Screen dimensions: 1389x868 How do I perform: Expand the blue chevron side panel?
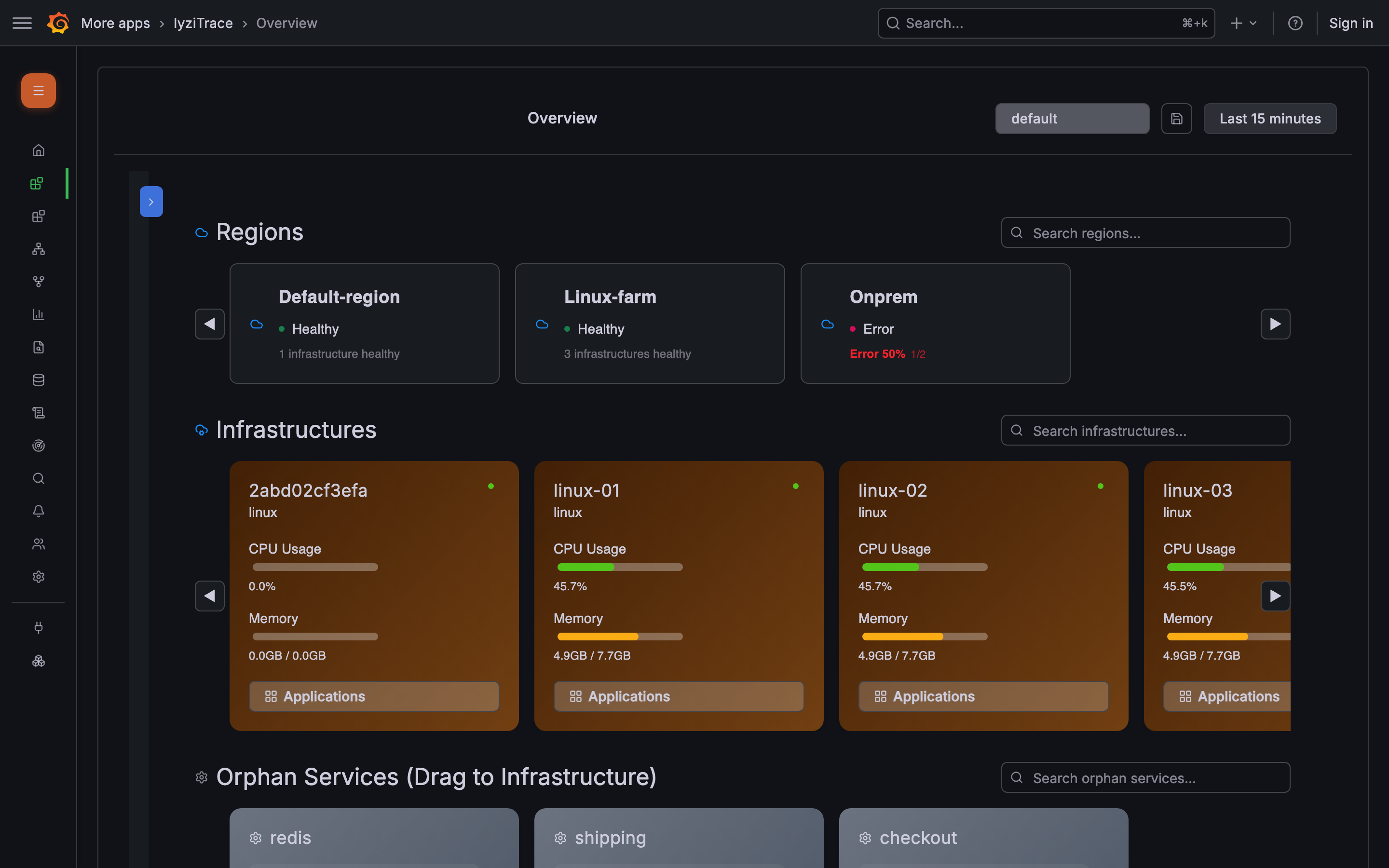[x=151, y=202]
